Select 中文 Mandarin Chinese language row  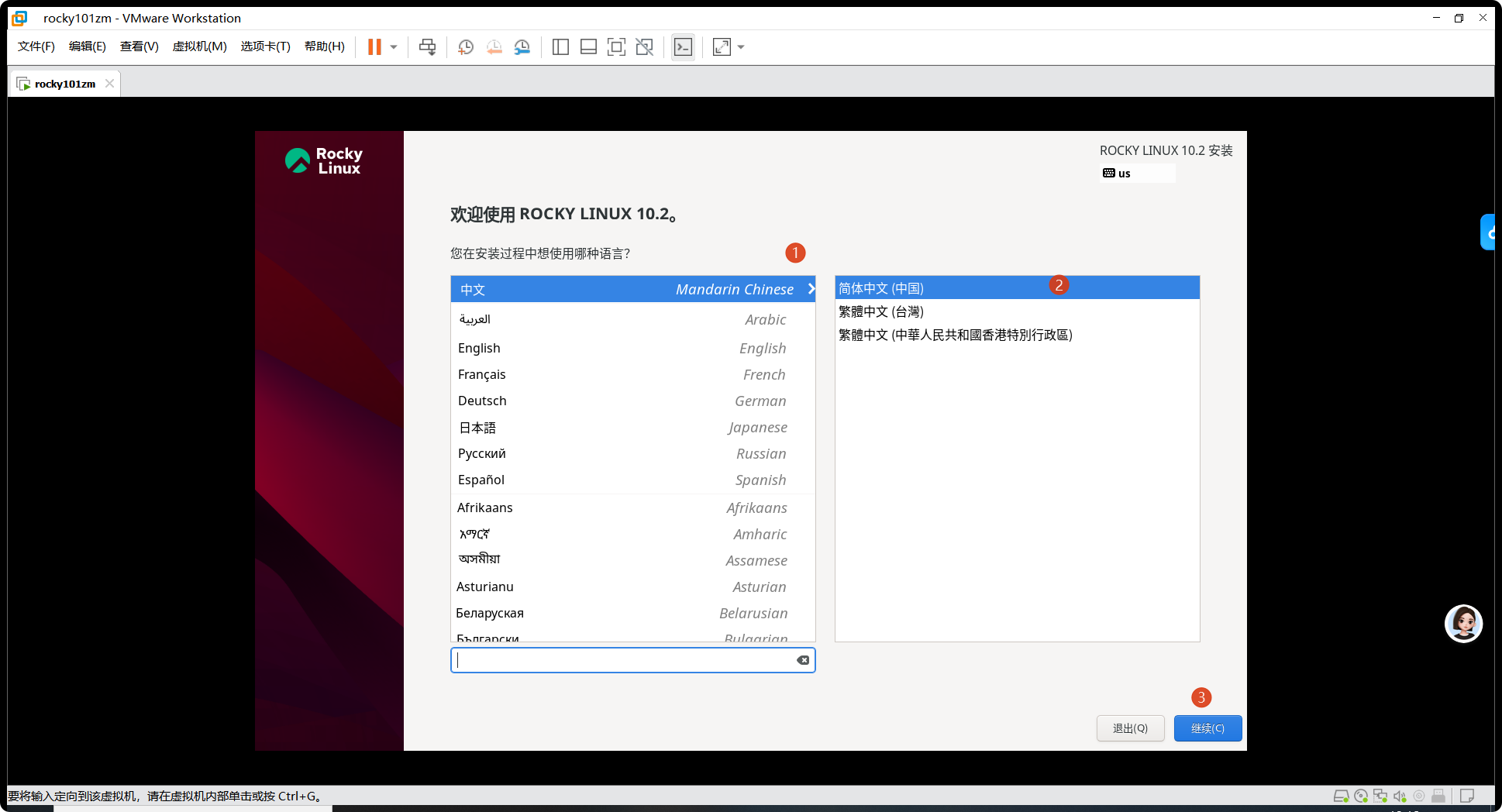click(632, 290)
